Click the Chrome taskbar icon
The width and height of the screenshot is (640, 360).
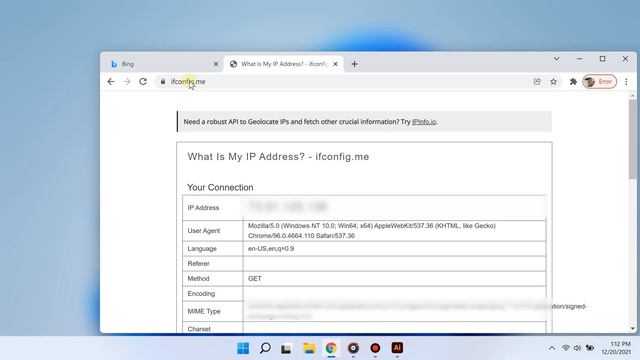[x=331, y=348]
